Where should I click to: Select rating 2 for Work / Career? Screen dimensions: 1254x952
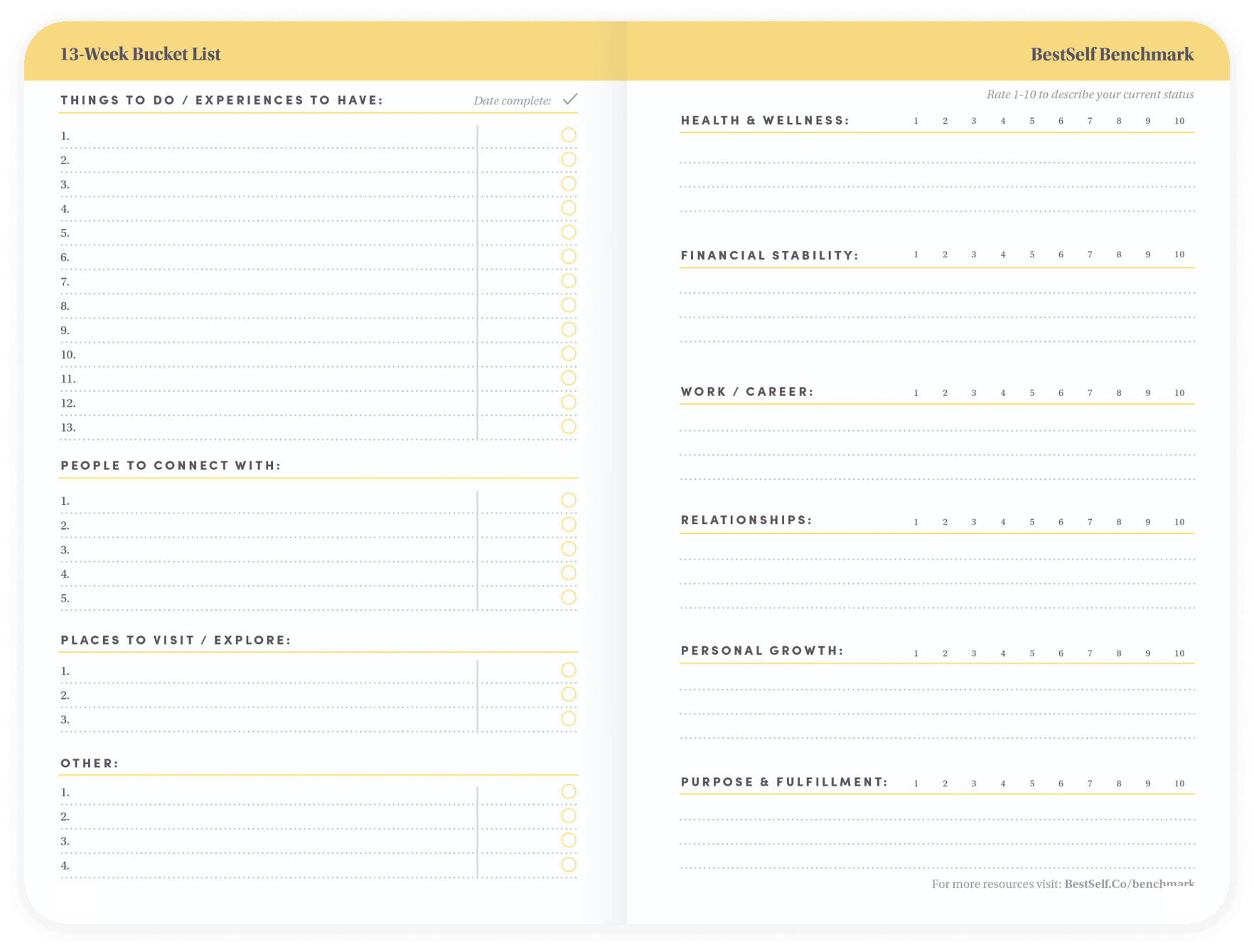click(x=945, y=393)
